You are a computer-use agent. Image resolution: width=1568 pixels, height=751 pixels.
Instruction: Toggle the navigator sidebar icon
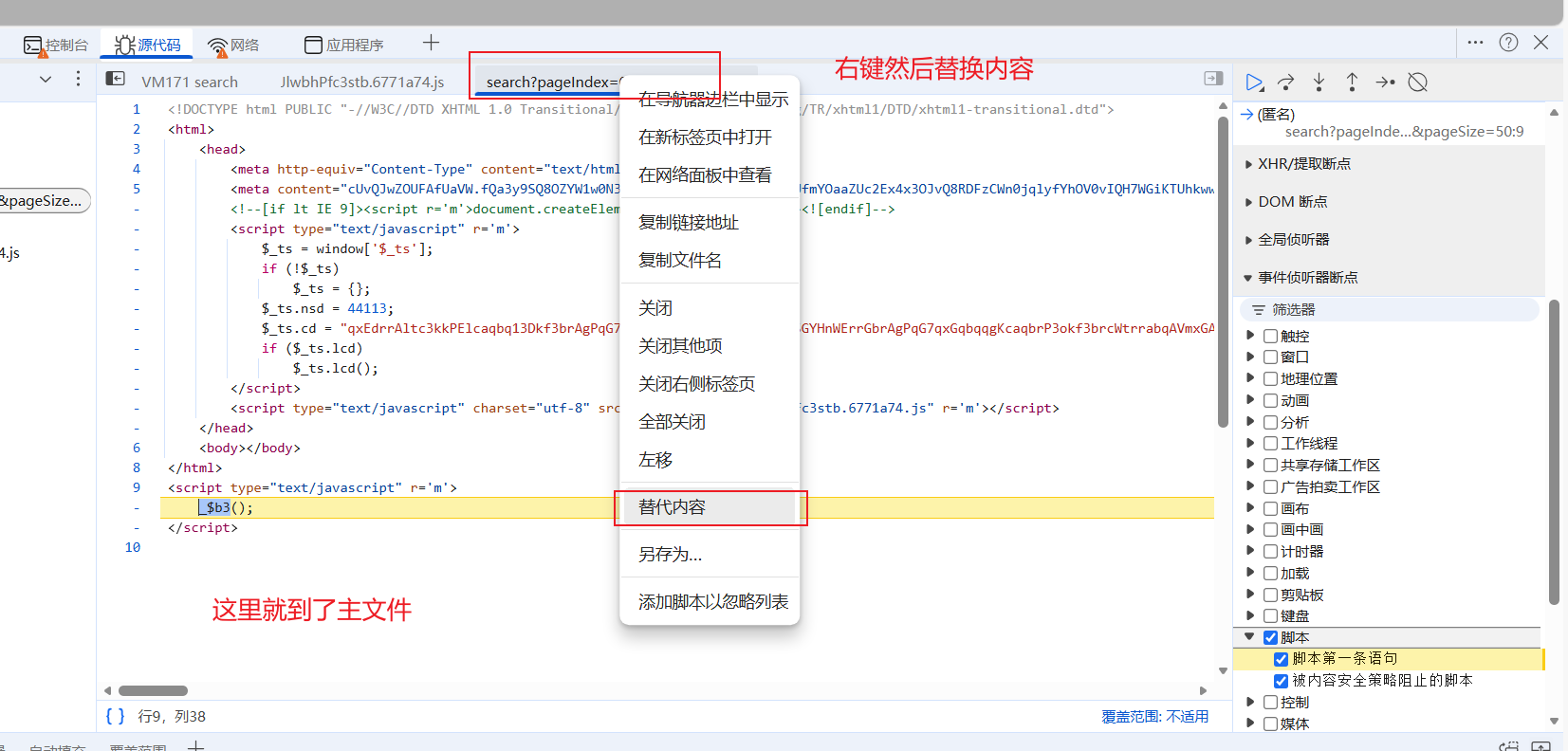click(115, 79)
